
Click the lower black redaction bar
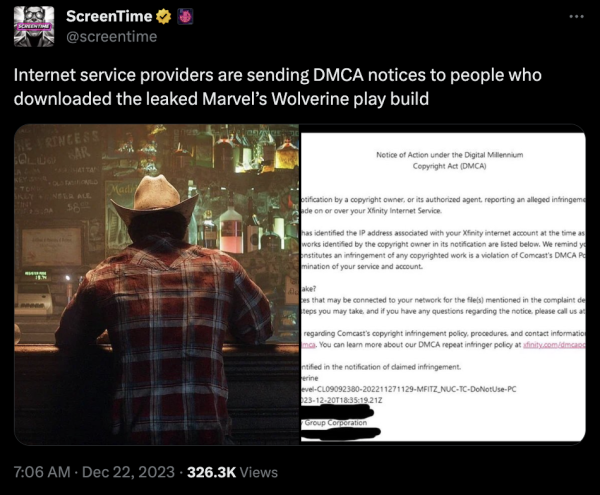341,433
